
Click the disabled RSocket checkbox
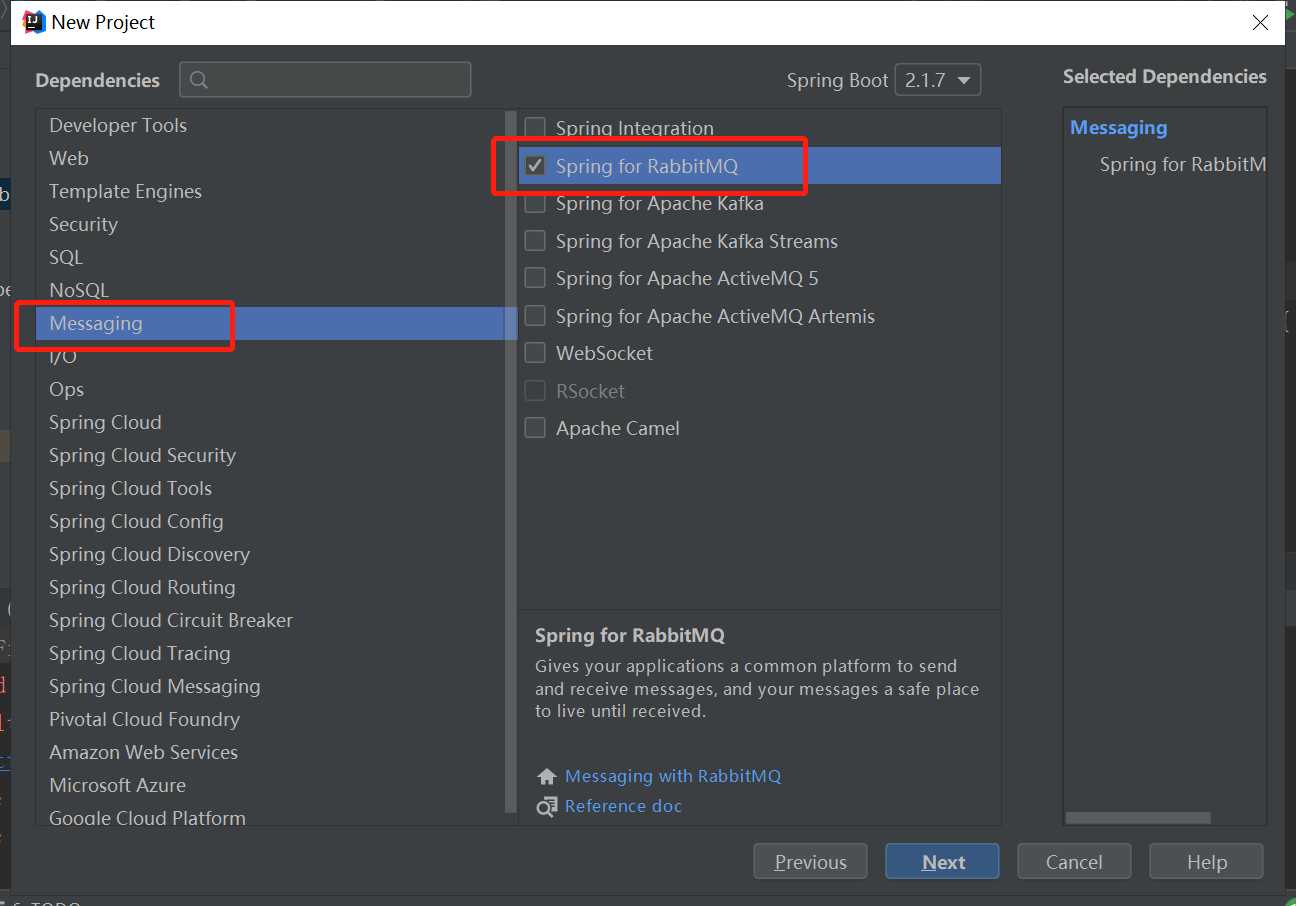click(535, 391)
